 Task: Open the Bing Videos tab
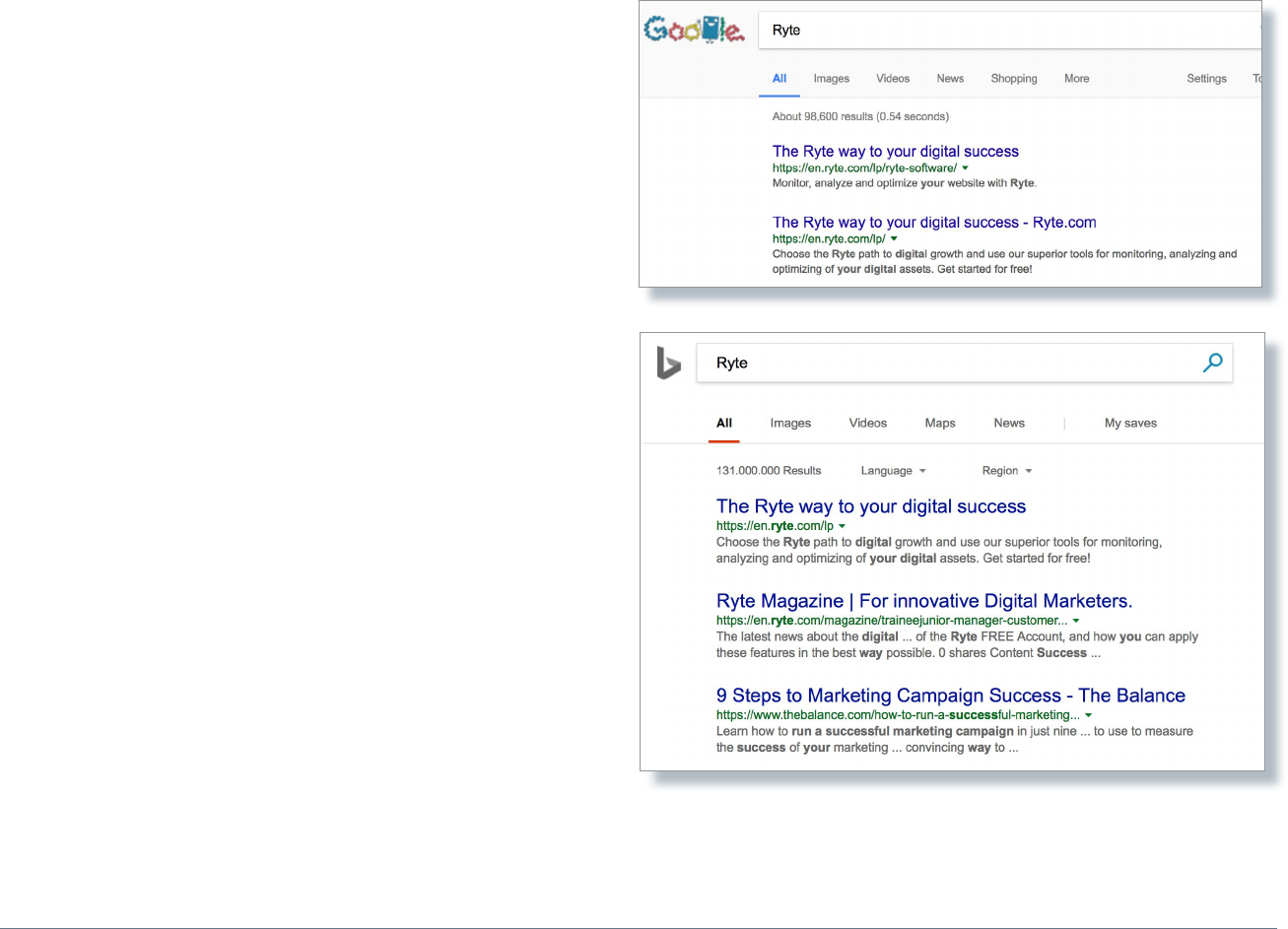coord(868,423)
